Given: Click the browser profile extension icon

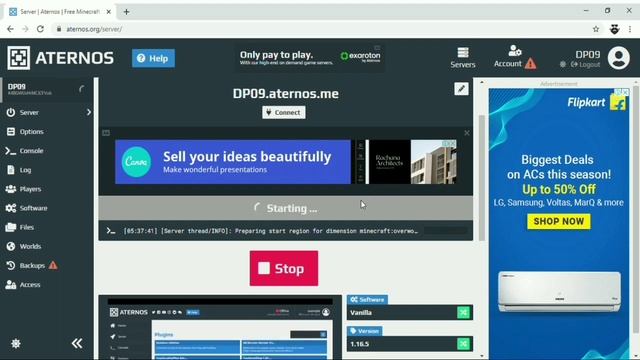Looking at the screenshot, I should [614, 29].
